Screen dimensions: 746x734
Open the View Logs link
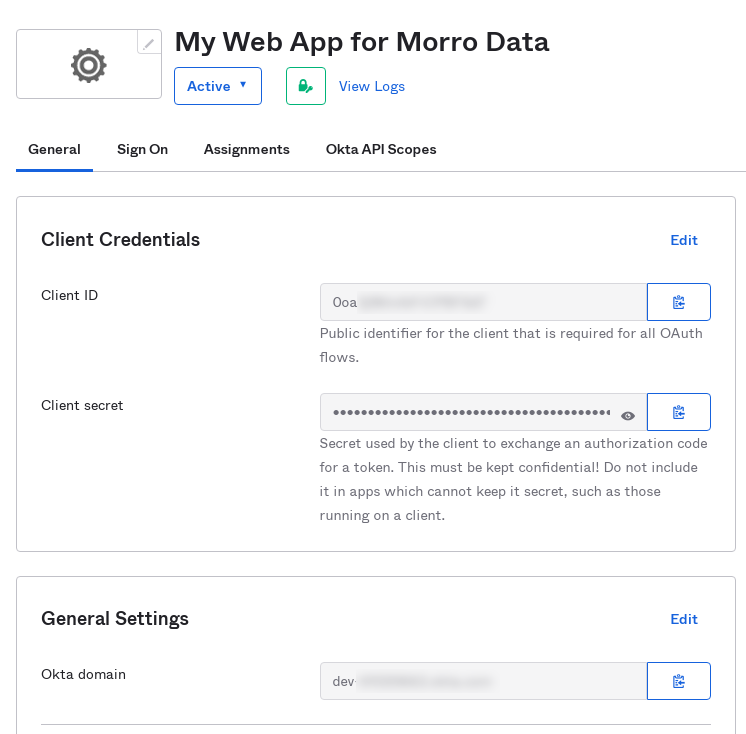(372, 86)
